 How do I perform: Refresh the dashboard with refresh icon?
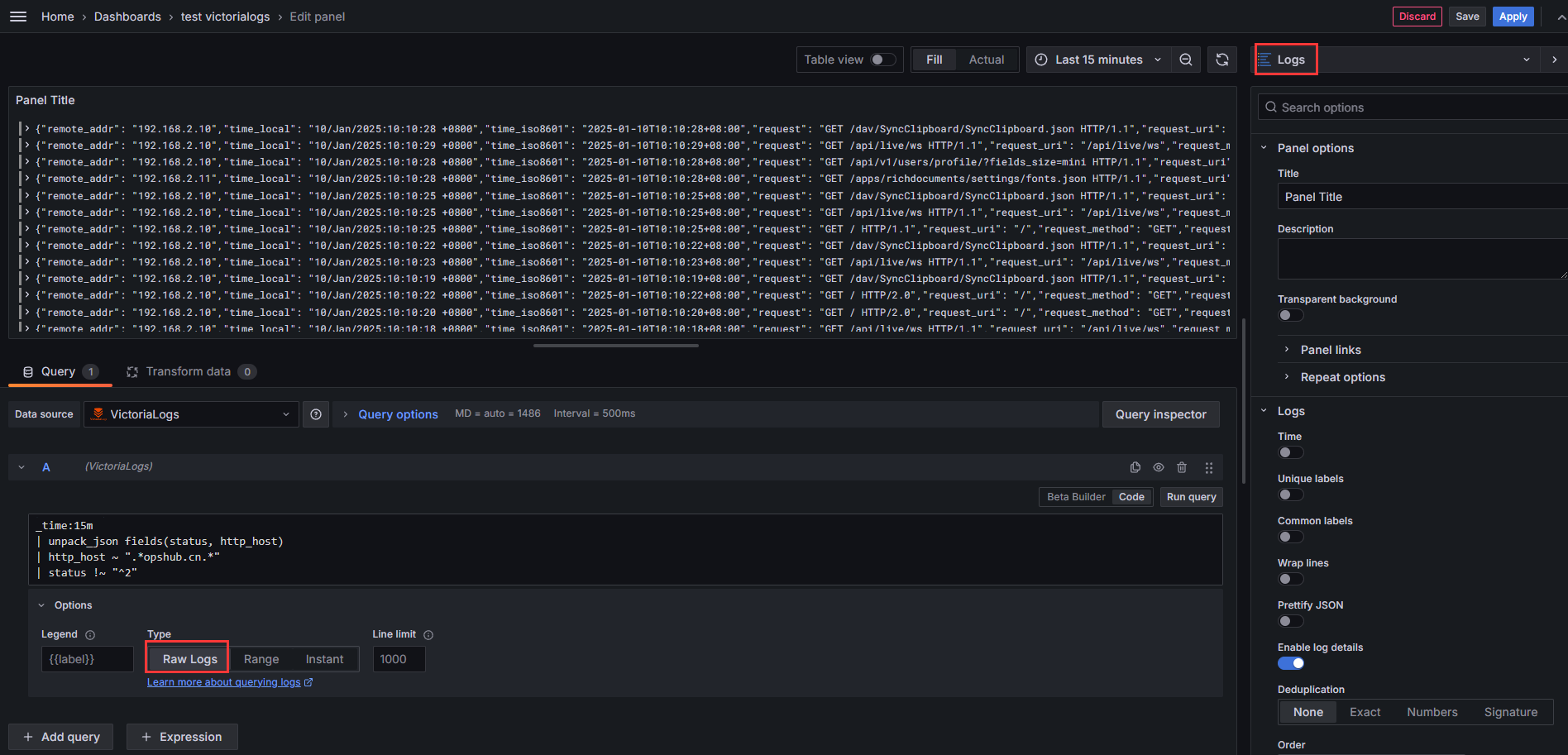coord(1222,60)
